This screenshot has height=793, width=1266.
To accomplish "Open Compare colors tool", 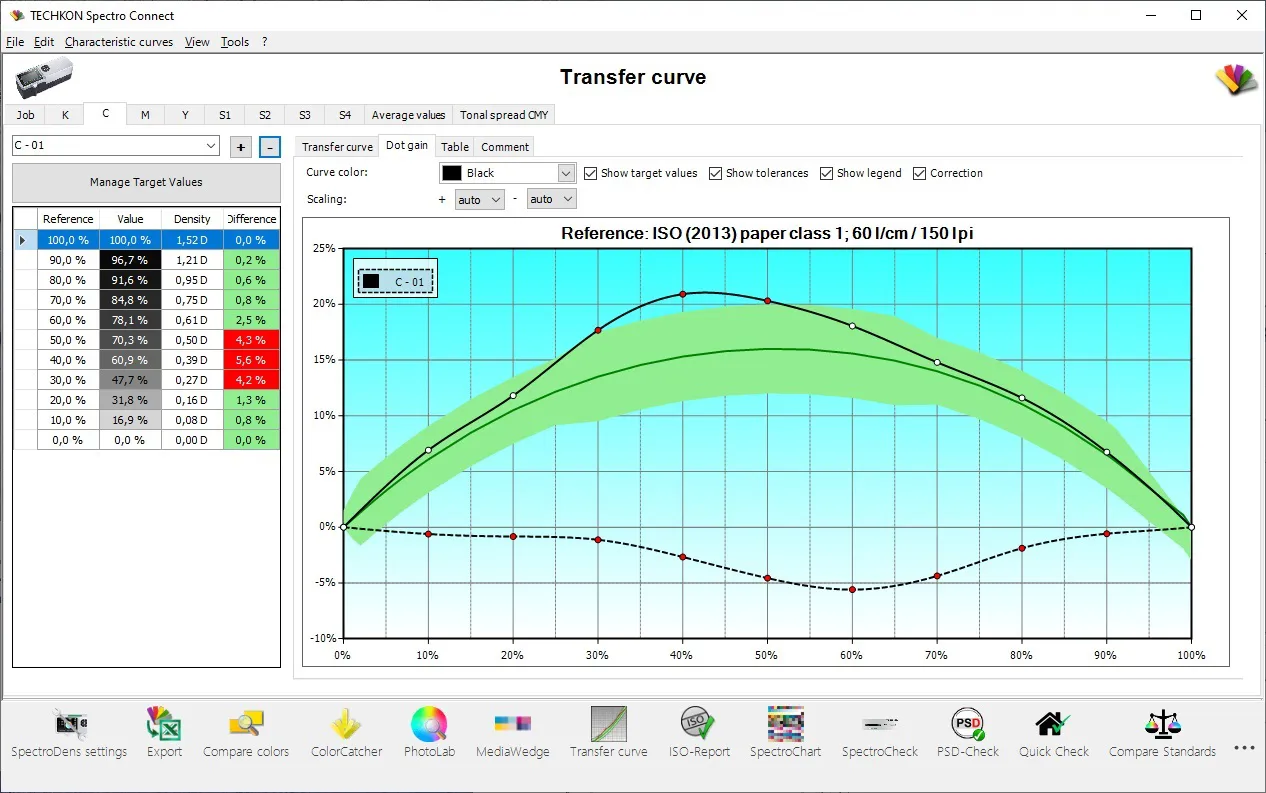I will coord(246,724).
